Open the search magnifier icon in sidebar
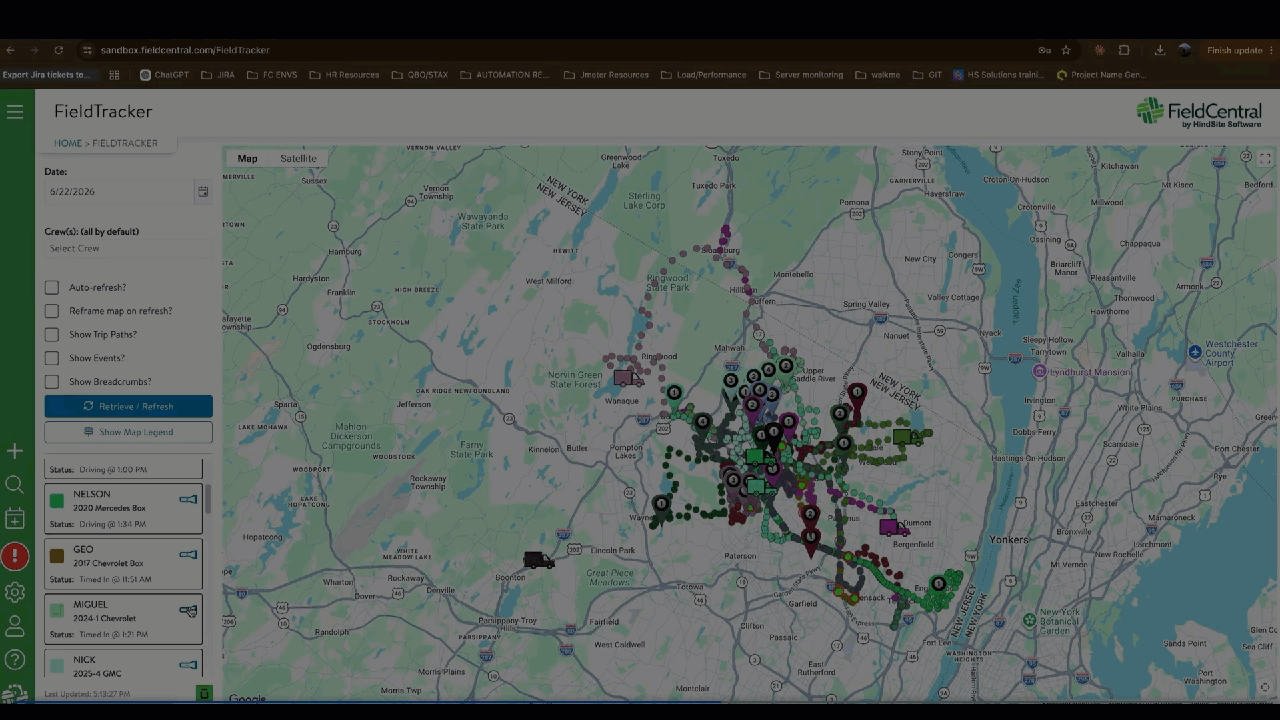Viewport: 1280px width, 720px height. coord(15,485)
